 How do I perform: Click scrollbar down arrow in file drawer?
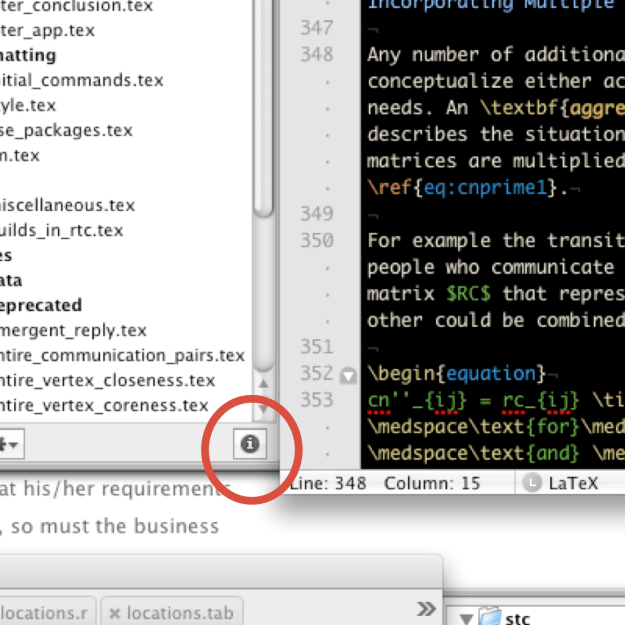tap(263, 409)
